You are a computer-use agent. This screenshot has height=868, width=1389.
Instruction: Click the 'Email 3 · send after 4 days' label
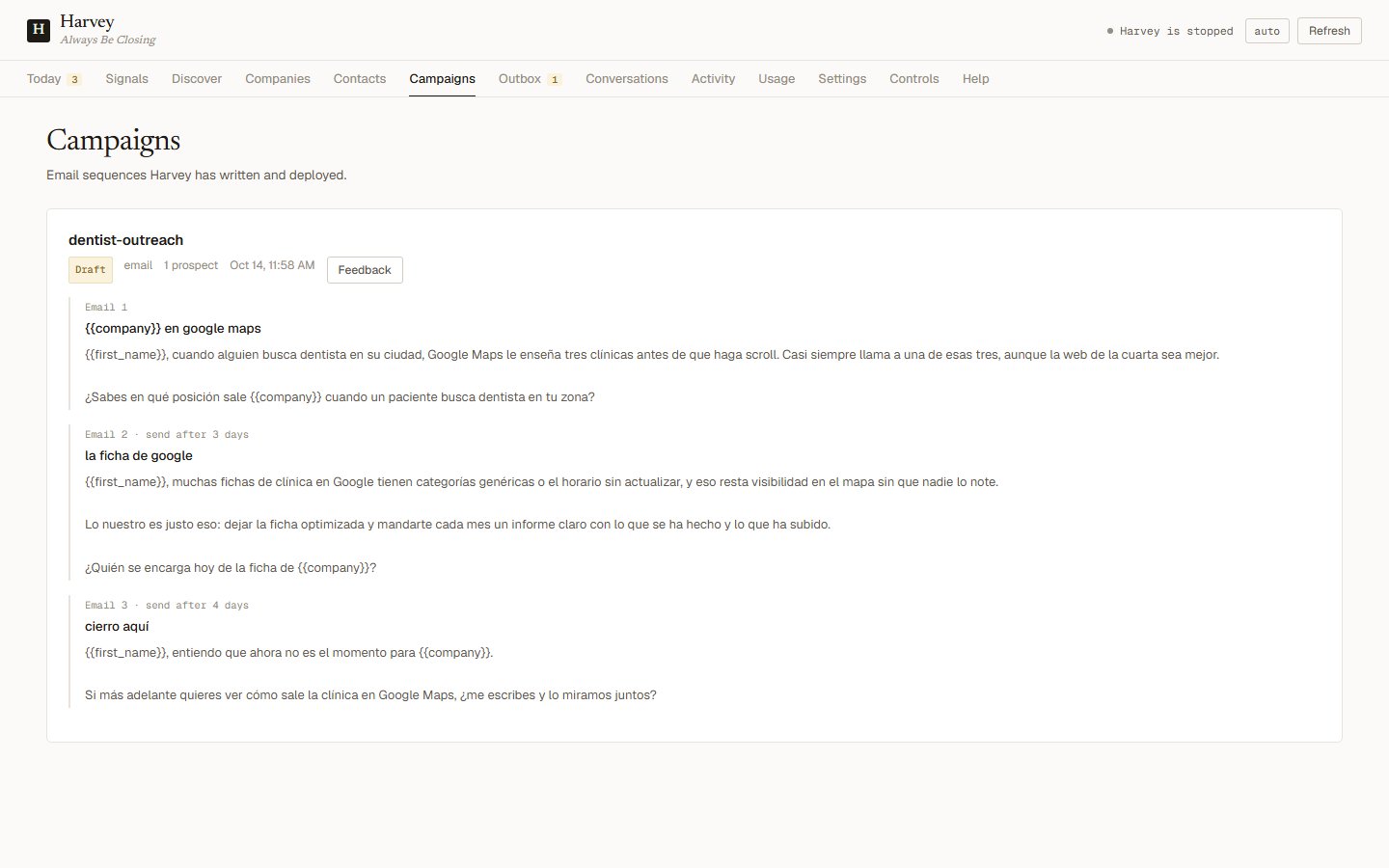[167, 606]
